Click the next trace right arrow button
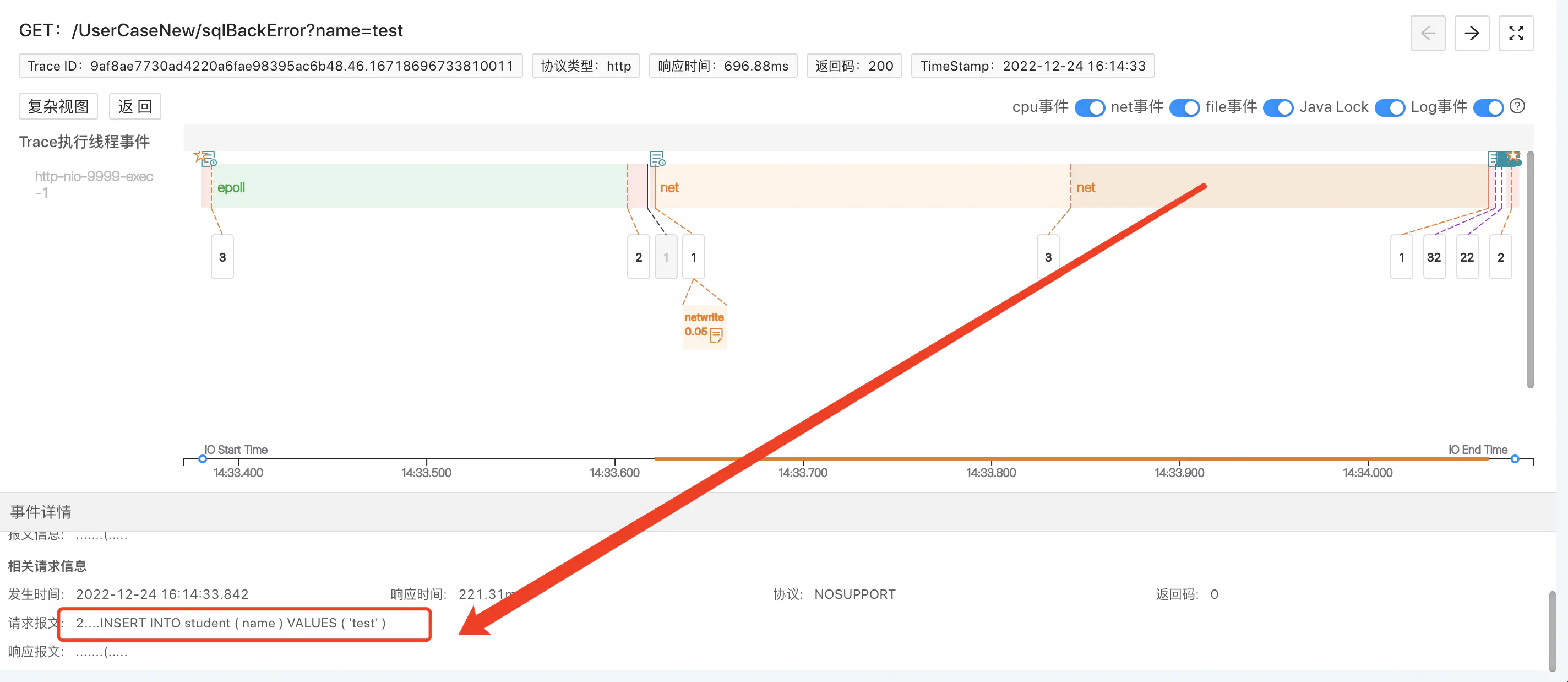 coord(1471,33)
